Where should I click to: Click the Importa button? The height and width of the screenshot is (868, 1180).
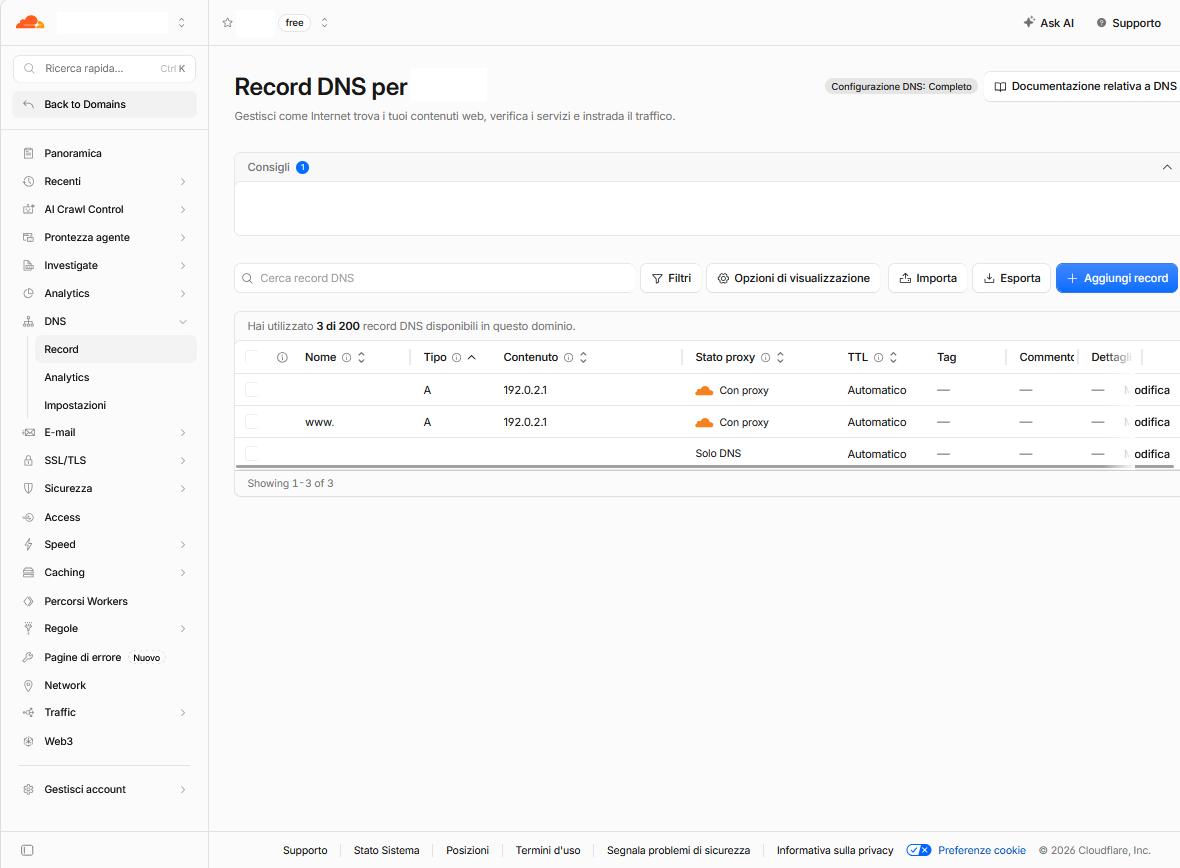(x=928, y=278)
